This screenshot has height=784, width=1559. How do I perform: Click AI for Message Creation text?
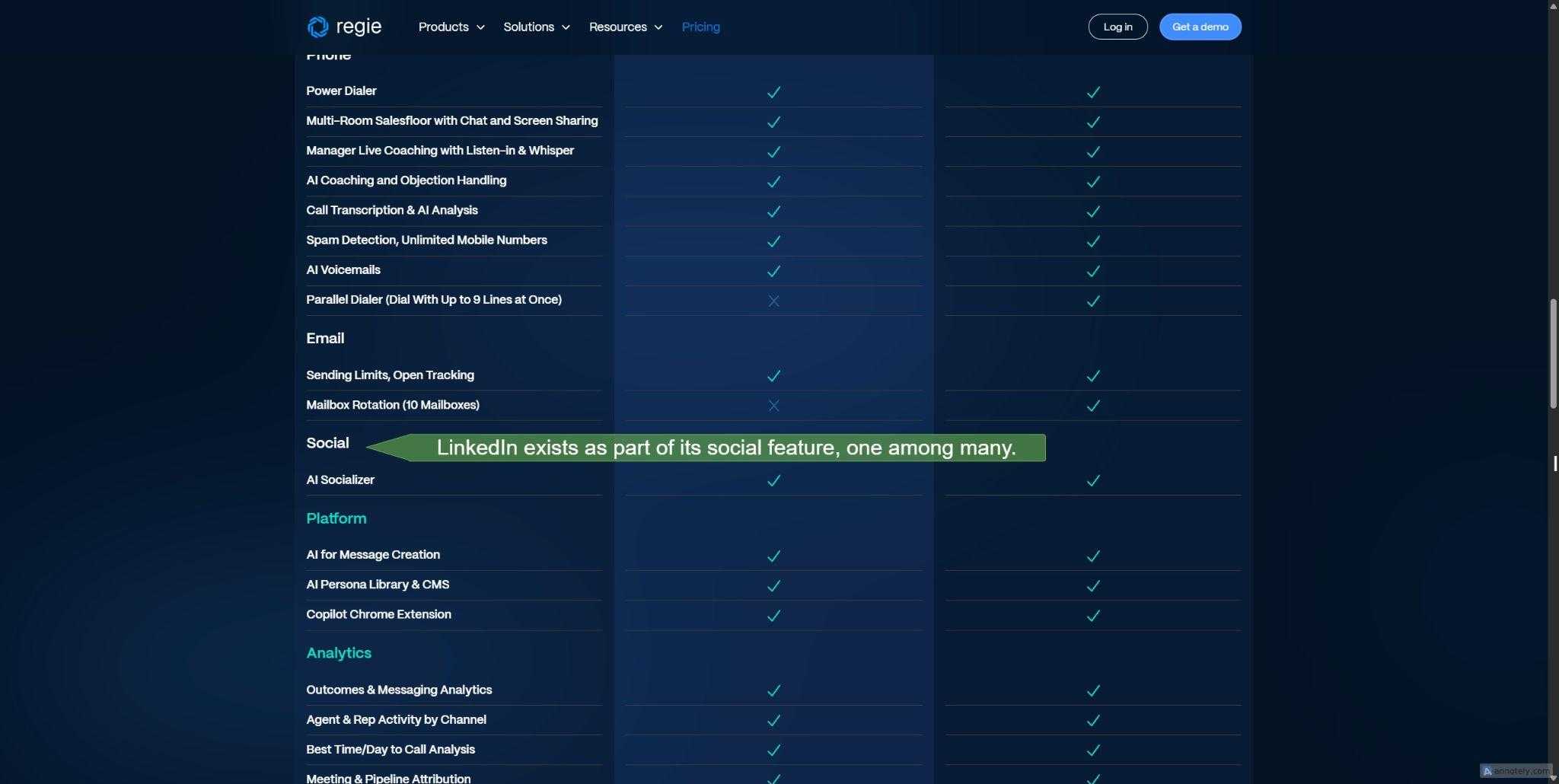coord(373,554)
